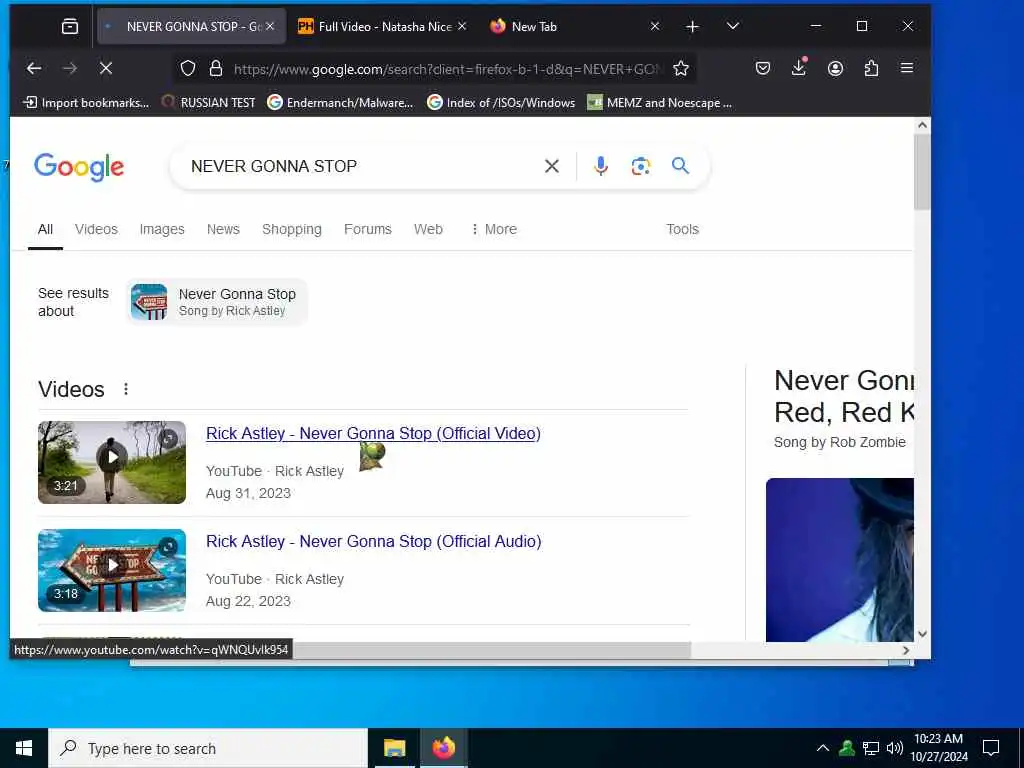This screenshot has height=768, width=1024.
Task: Open extensions puzzle-piece icon
Action: [871, 68]
